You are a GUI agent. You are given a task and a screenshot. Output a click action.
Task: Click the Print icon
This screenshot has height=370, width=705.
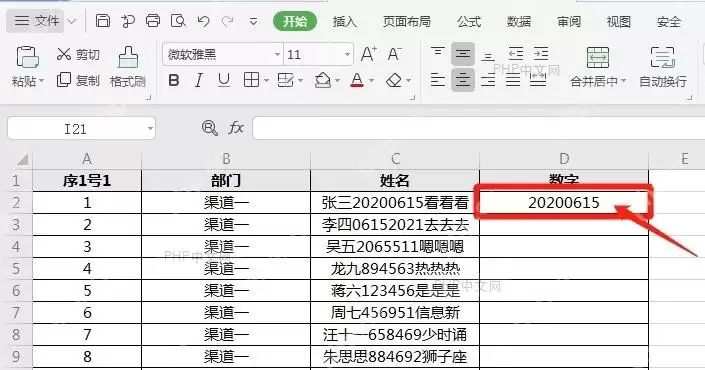pos(153,21)
